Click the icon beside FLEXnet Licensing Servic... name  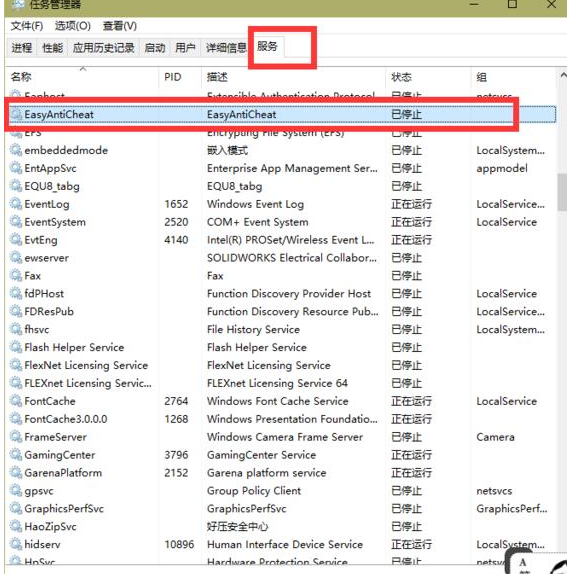[x=16, y=383]
